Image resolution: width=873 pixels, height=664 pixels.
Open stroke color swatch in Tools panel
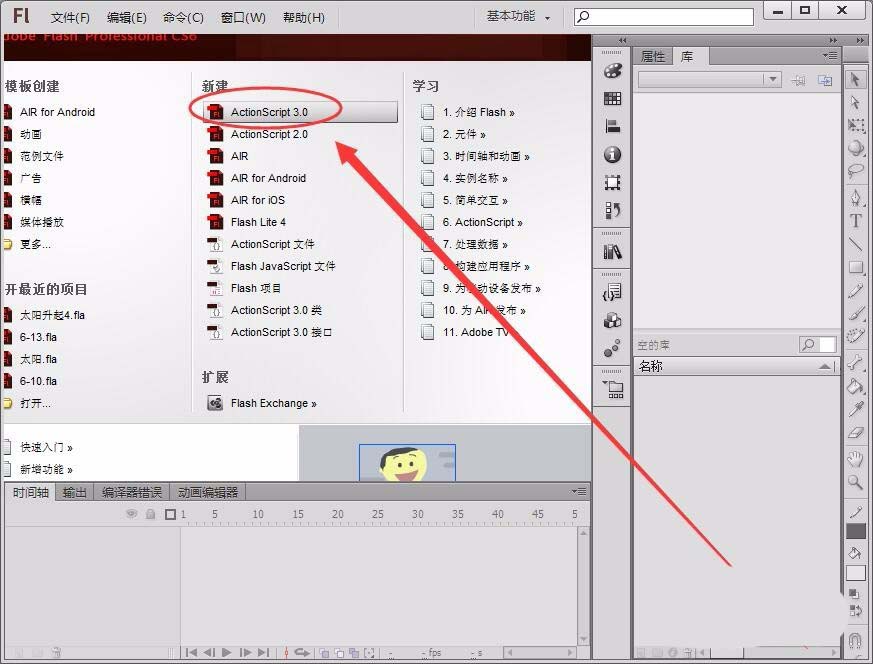856,531
